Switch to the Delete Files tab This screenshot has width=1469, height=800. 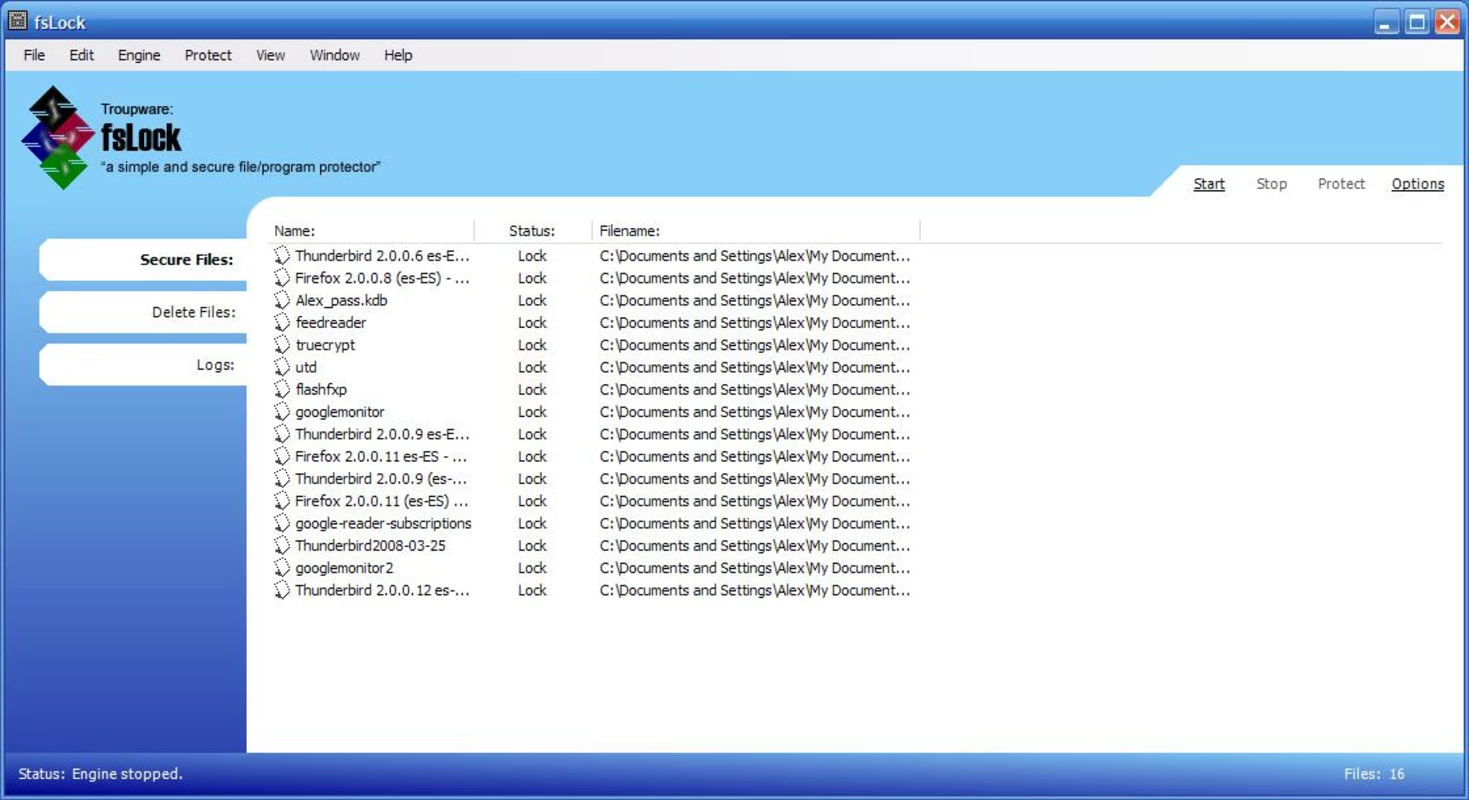tap(143, 312)
